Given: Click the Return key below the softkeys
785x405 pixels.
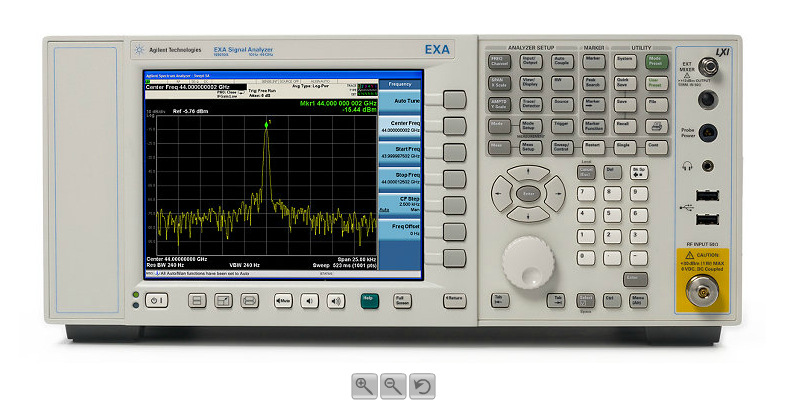Looking at the screenshot, I should pyautogui.click(x=455, y=300).
